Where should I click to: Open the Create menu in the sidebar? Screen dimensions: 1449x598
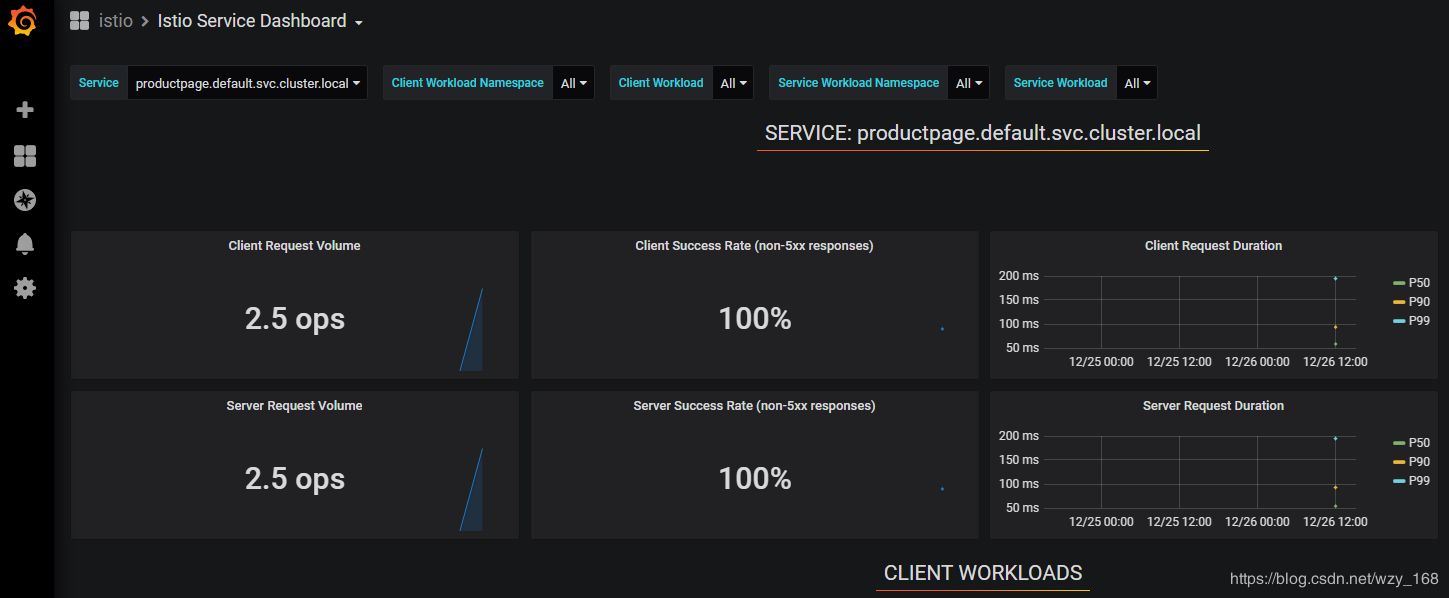25,109
